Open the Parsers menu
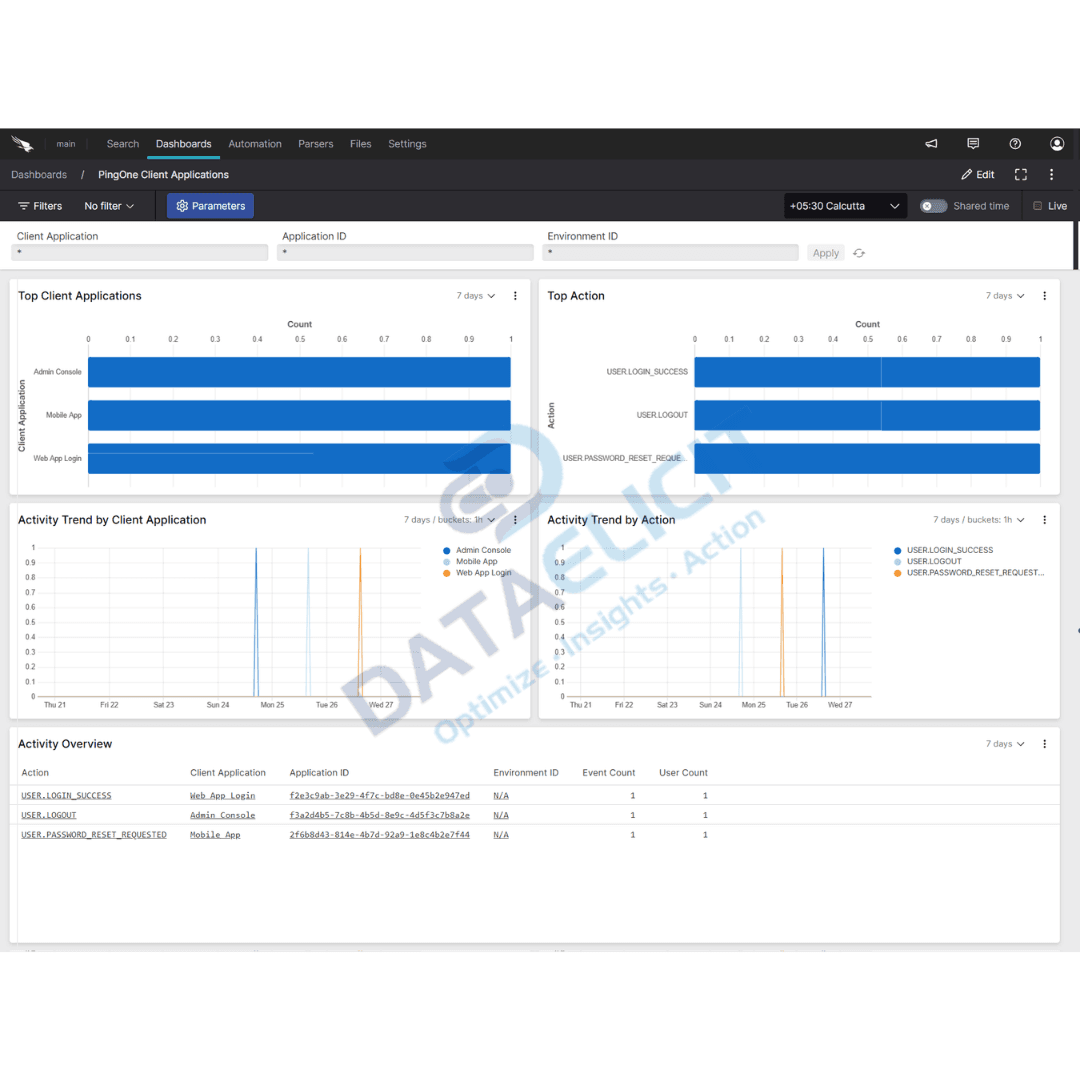The height and width of the screenshot is (1080, 1080). pyautogui.click(x=315, y=143)
